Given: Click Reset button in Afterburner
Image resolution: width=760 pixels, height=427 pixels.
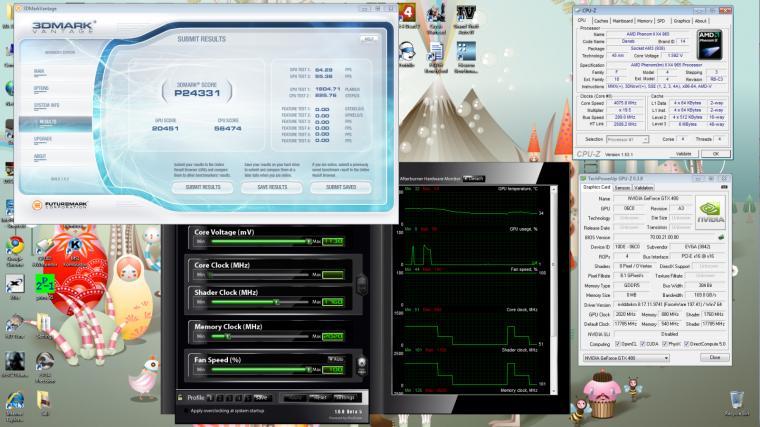Looking at the screenshot, I should [319, 398].
